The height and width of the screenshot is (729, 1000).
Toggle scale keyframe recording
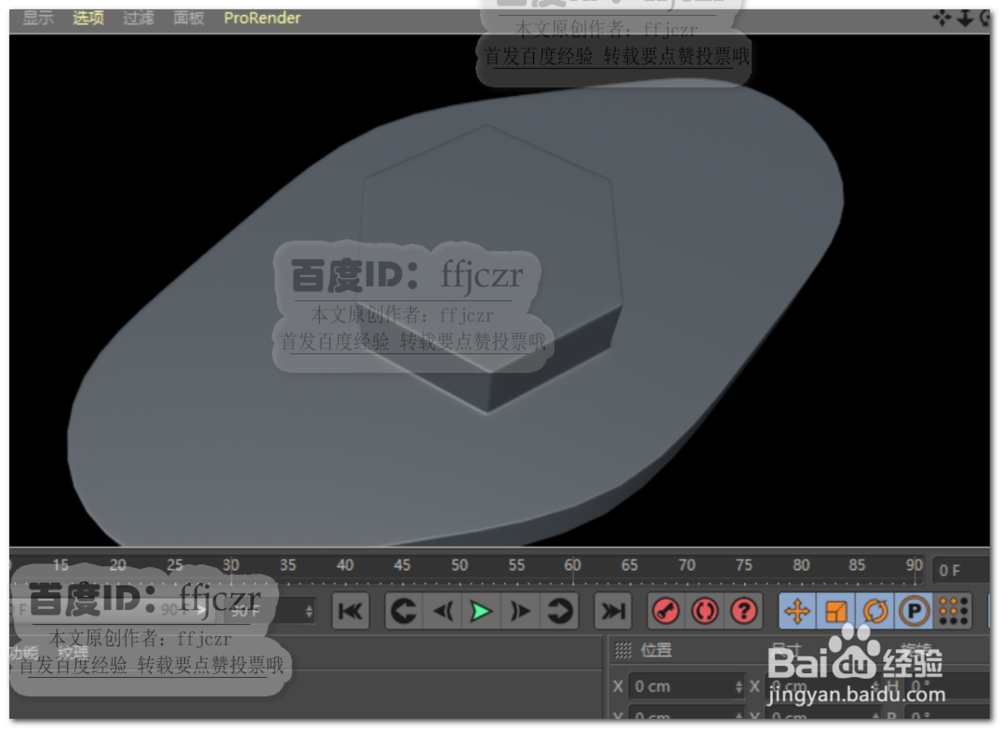coord(836,611)
